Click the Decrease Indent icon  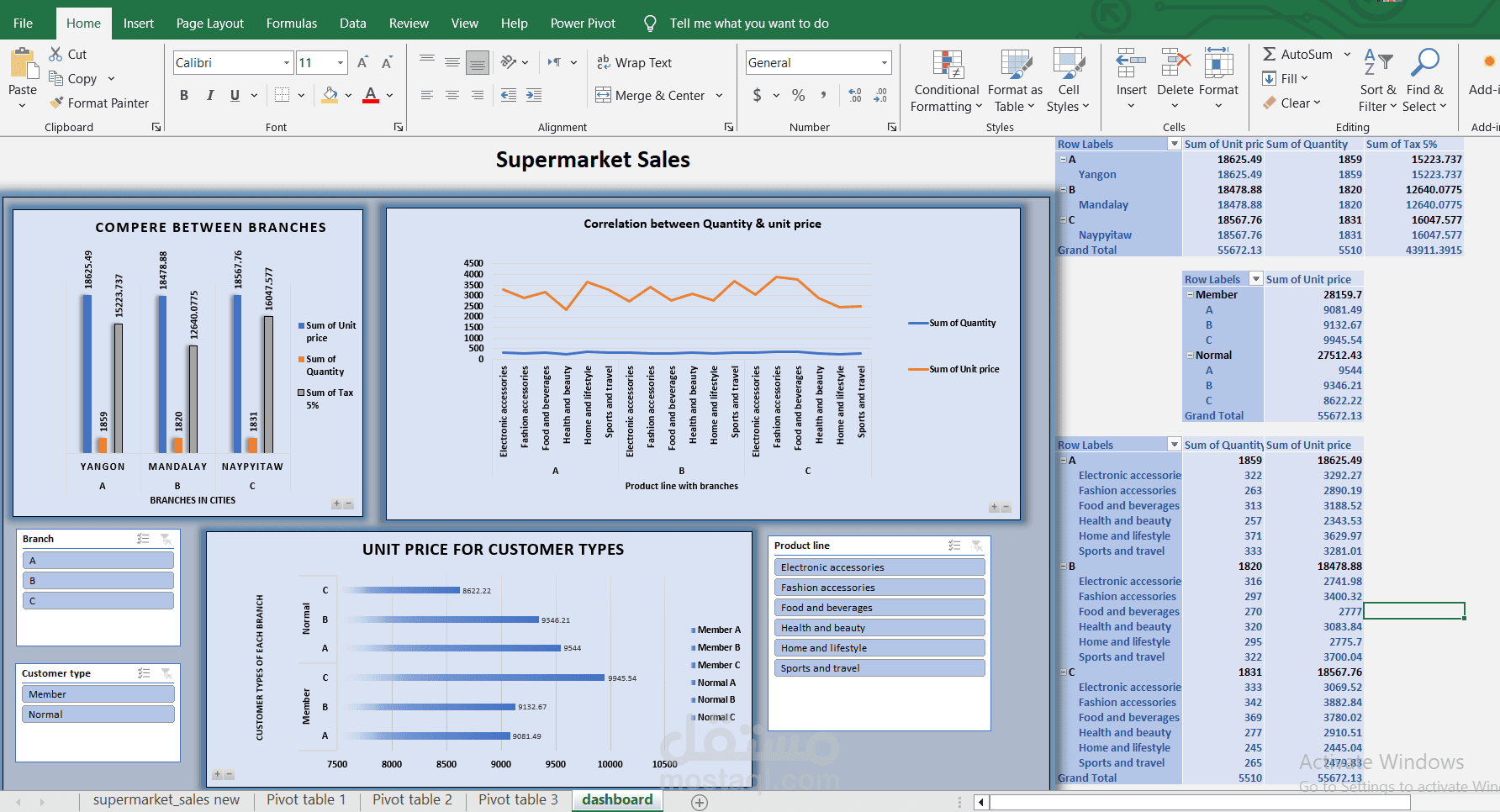tap(509, 95)
